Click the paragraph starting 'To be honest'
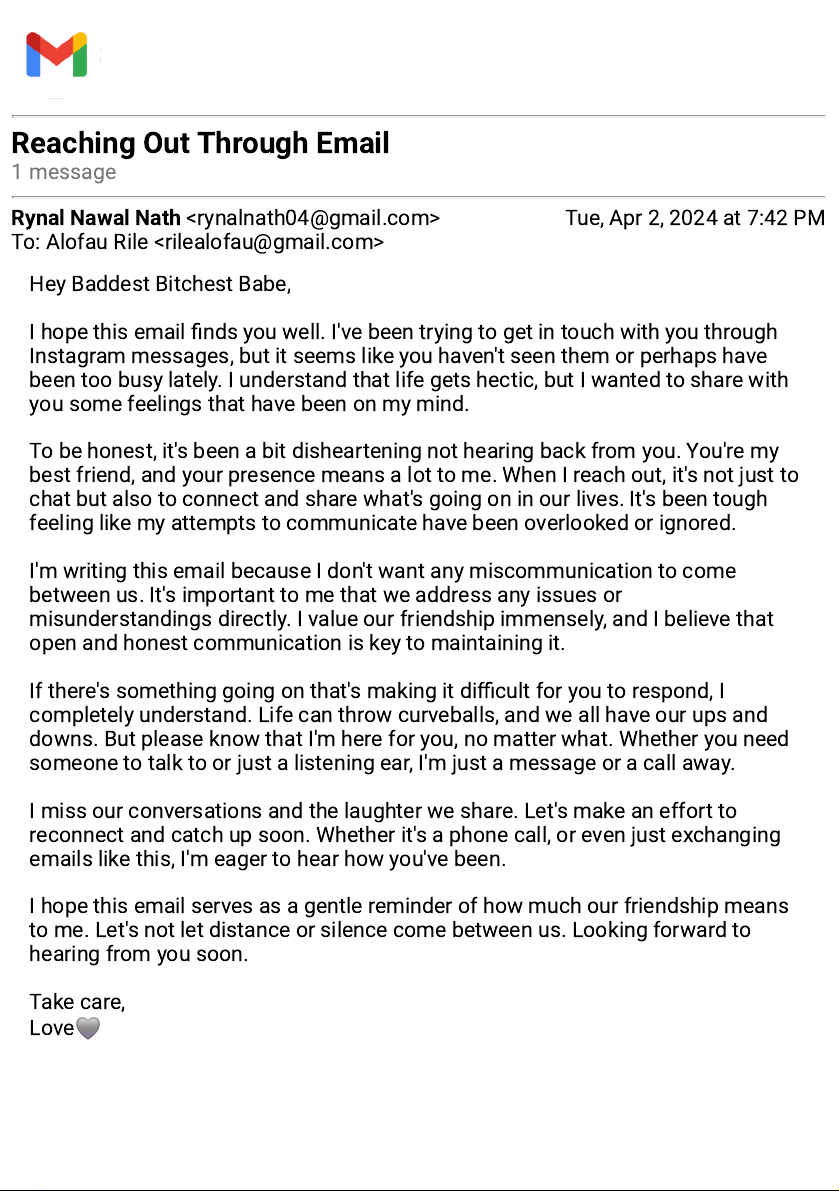This screenshot has width=839, height=1191. pos(400,487)
